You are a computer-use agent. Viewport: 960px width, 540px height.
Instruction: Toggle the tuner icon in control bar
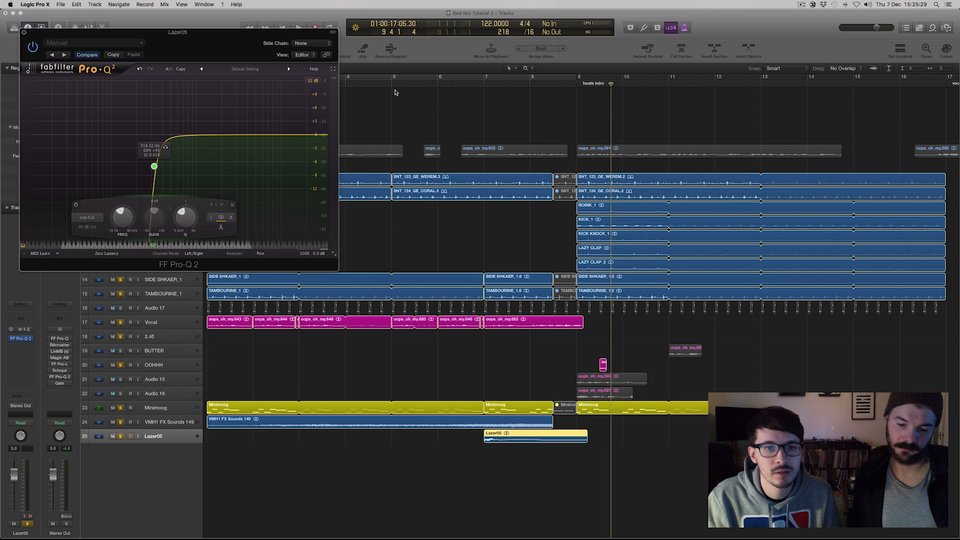644,28
